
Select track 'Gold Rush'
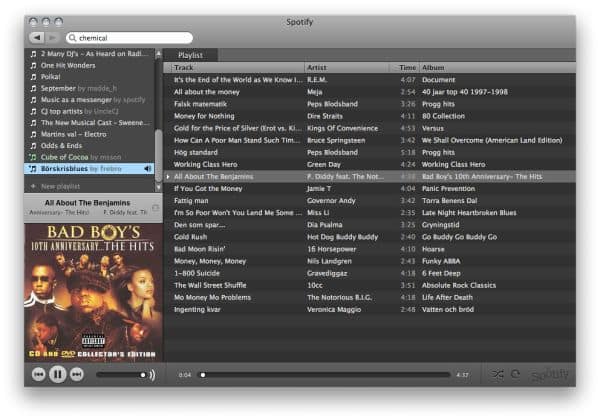[190, 237]
